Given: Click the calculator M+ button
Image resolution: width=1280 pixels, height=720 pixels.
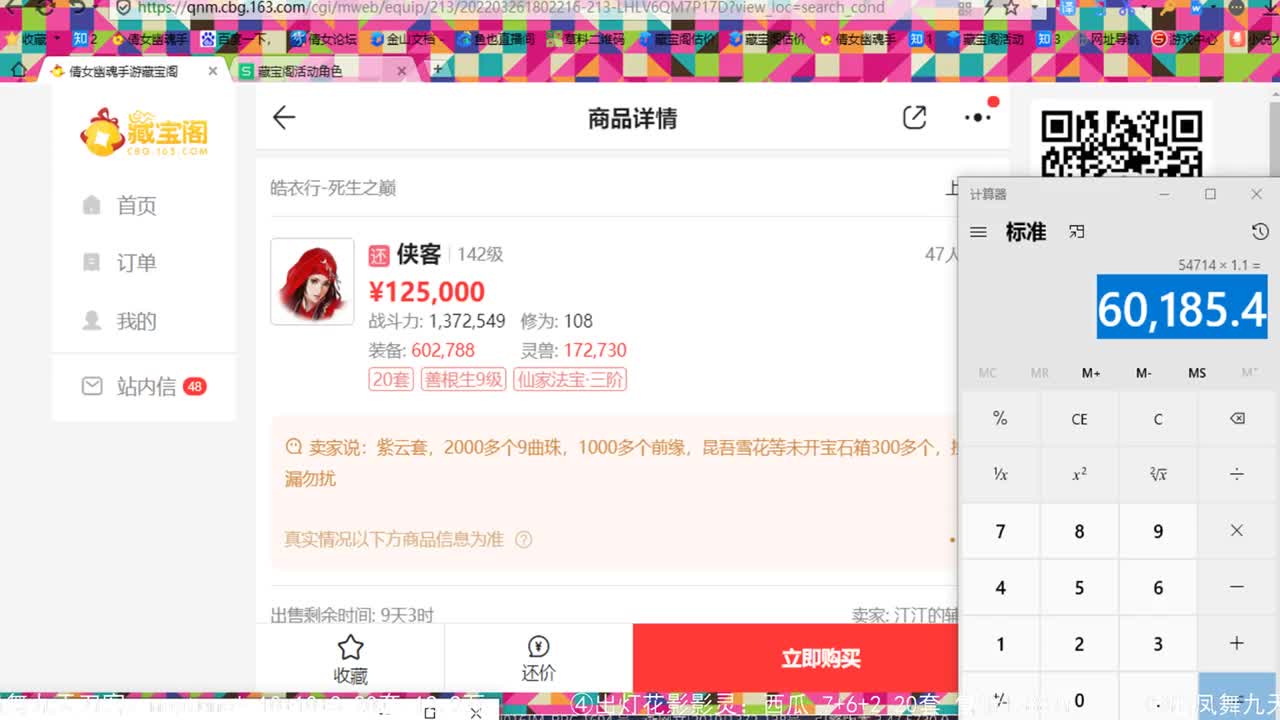Looking at the screenshot, I should 1091,373.
